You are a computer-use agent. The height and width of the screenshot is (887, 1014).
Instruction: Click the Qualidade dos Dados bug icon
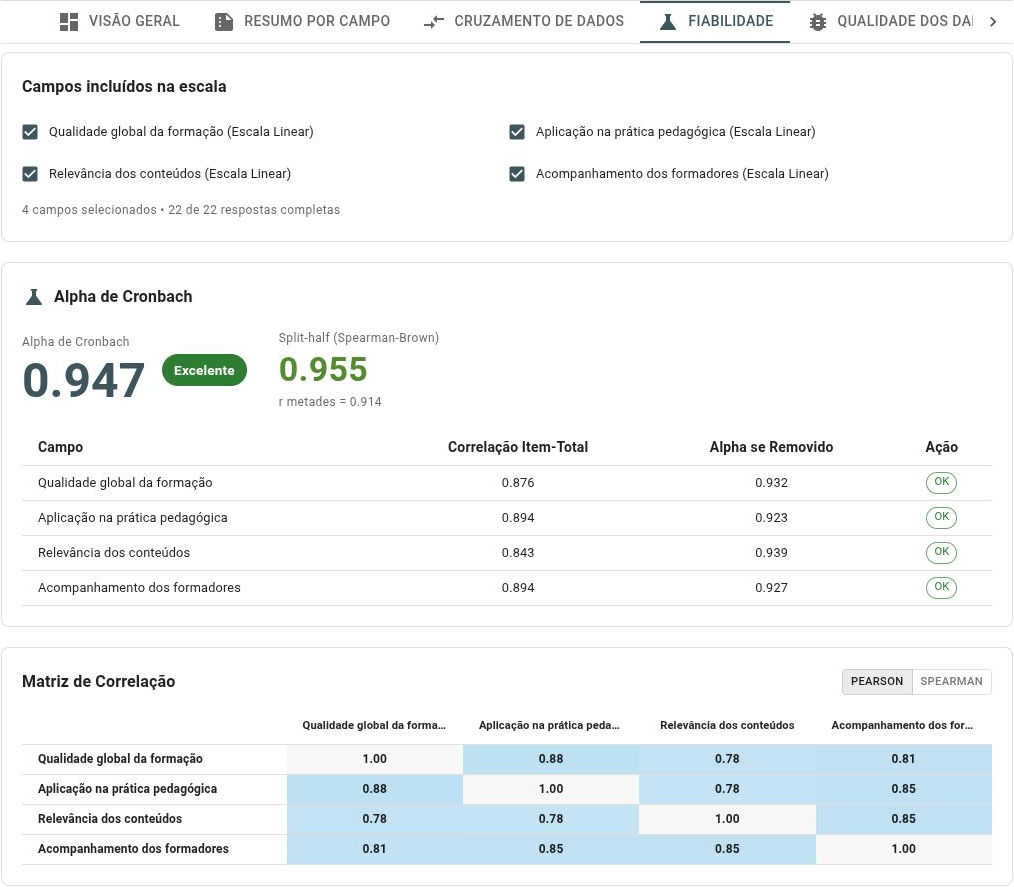[817, 21]
